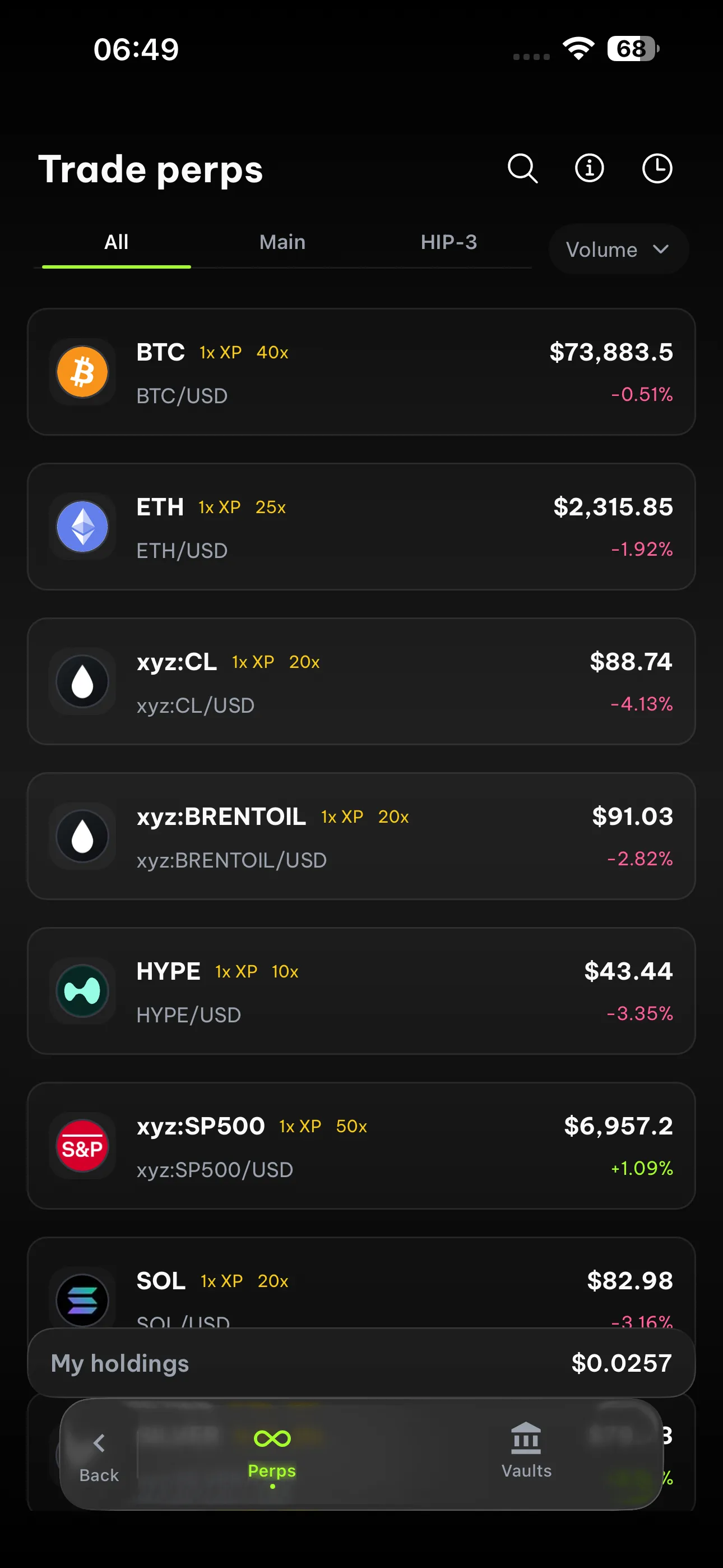Tap the Ethereum diamond icon
Image resolution: width=723 pixels, height=1568 pixels.
tap(82, 527)
